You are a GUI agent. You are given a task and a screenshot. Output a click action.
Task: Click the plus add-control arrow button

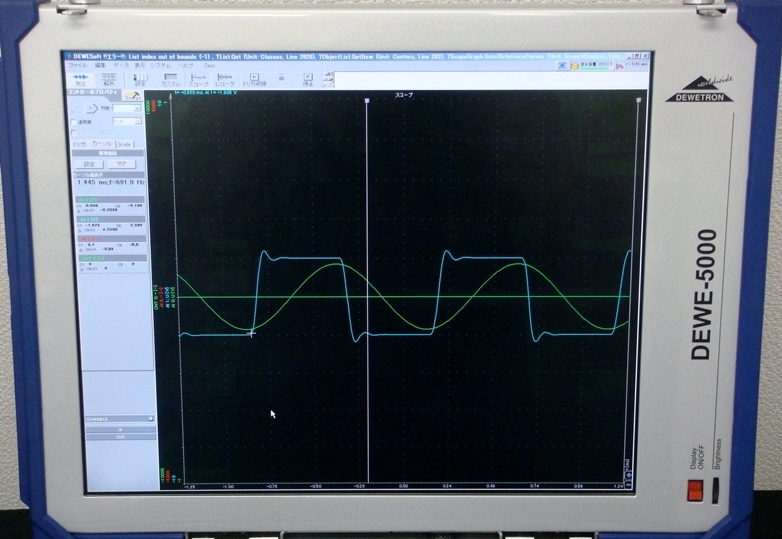click(x=91, y=108)
